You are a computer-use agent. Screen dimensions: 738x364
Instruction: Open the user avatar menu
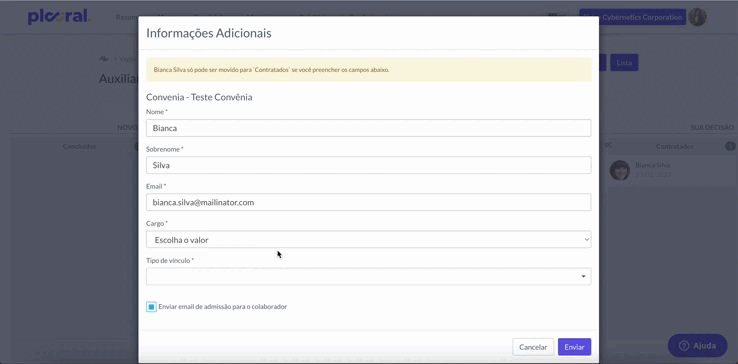[698, 17]
